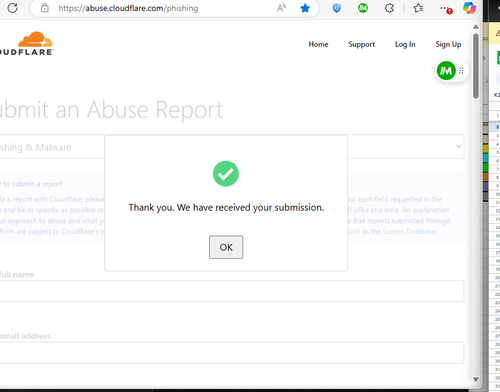Open the Support navigation link
The height and width of the screenshot is (392, 500).
pos(362,44)
